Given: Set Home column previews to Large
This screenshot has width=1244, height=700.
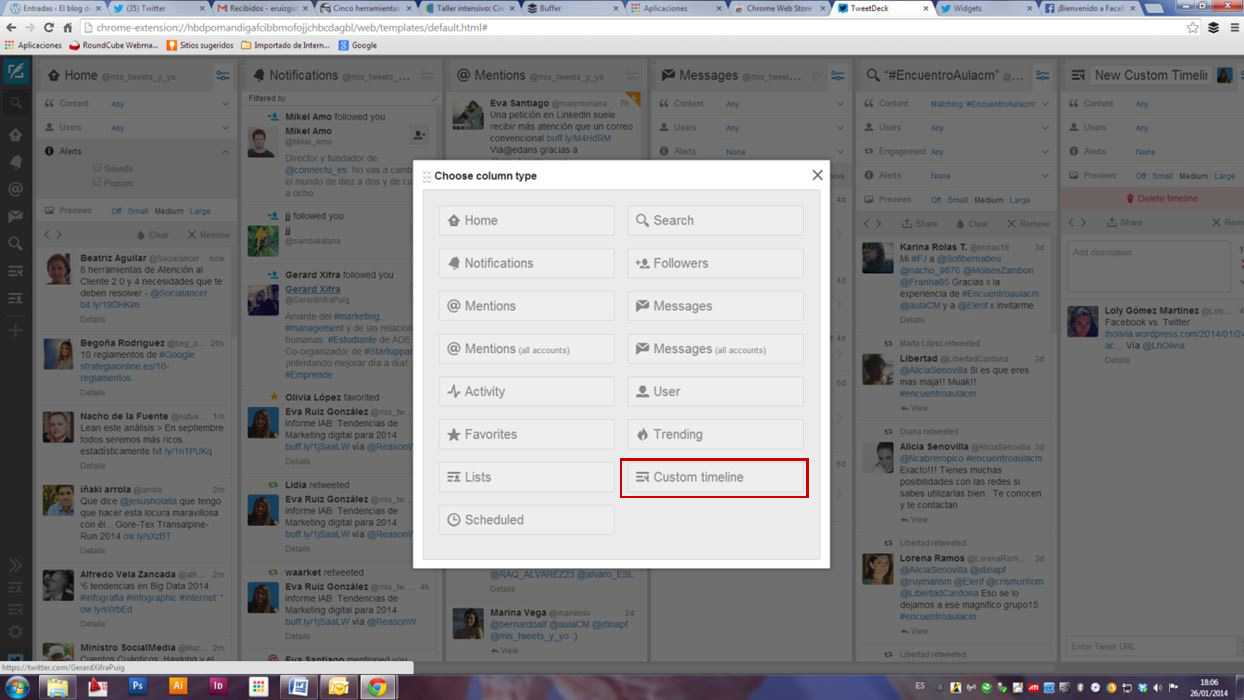Looking at the screenshot, I should click(200, 211).
